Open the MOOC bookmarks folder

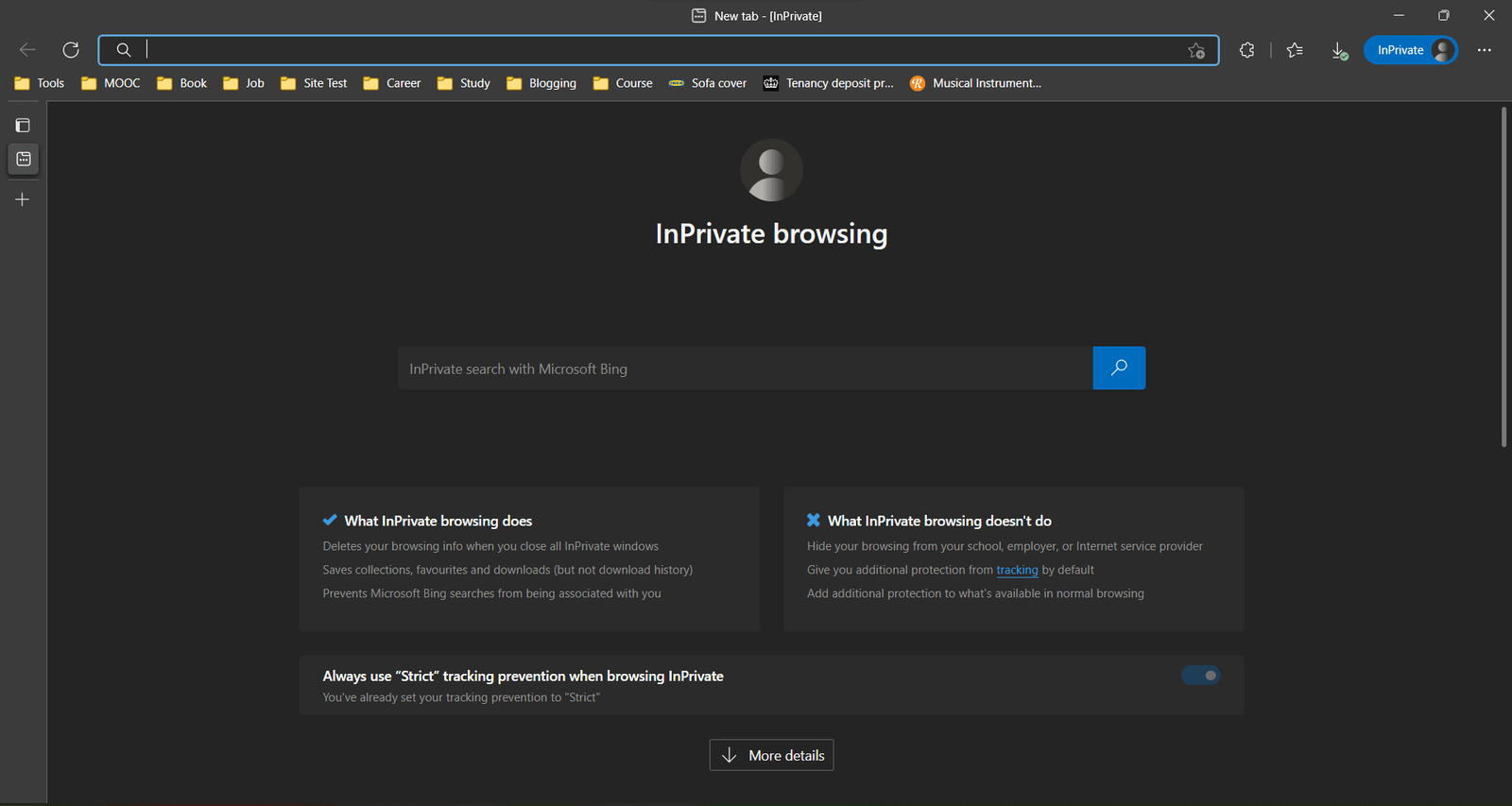(111, 83)
